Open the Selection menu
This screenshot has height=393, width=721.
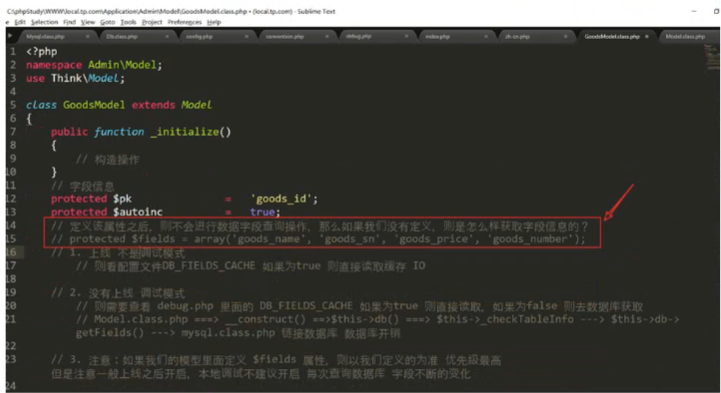(x=45, y=22)
